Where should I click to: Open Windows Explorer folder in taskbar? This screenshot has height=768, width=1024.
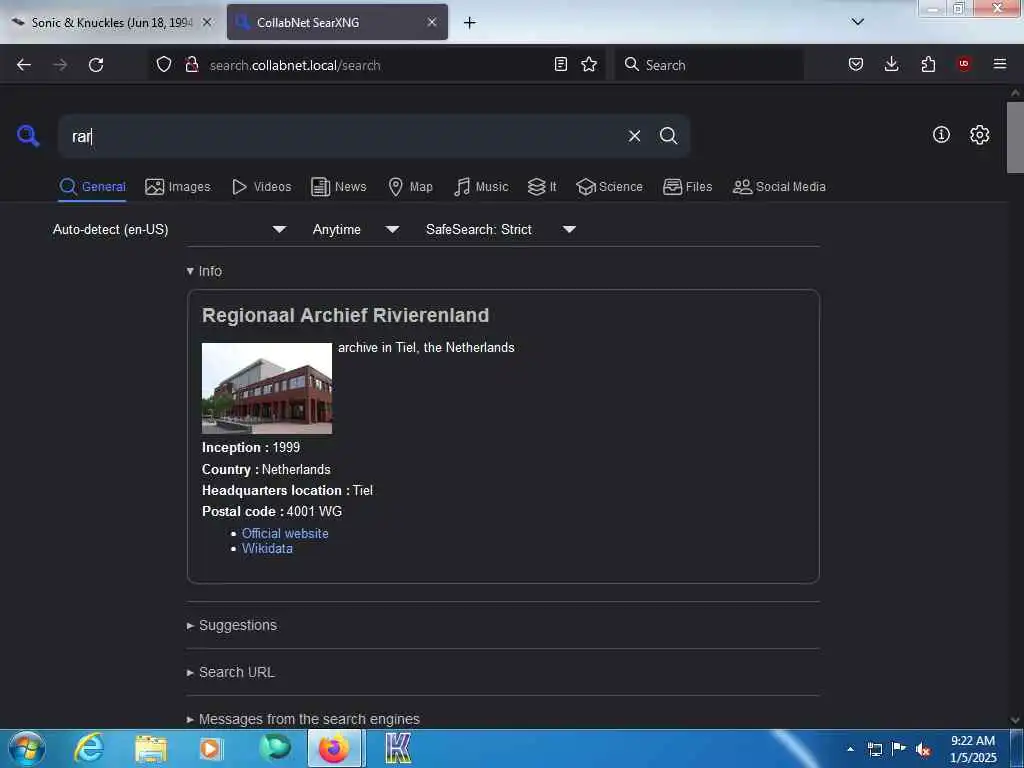(151, 748)
